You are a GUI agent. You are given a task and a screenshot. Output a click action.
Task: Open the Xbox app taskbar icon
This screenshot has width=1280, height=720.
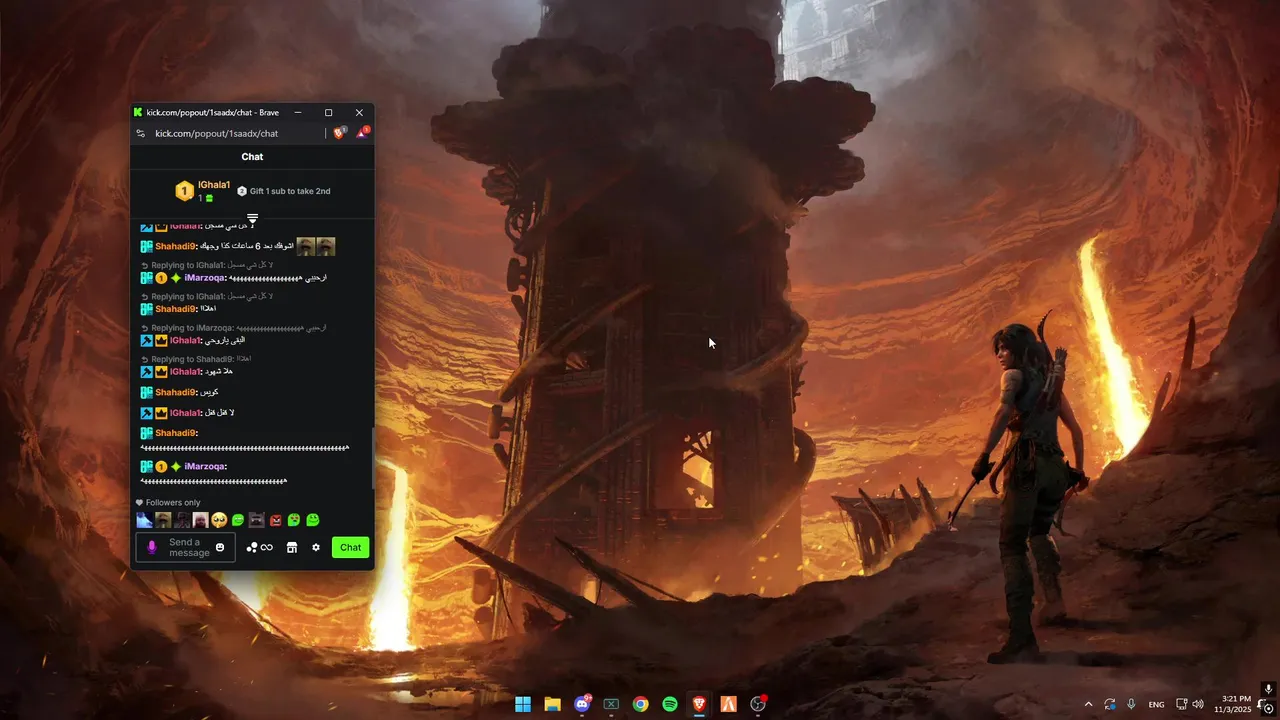point(611,704)
